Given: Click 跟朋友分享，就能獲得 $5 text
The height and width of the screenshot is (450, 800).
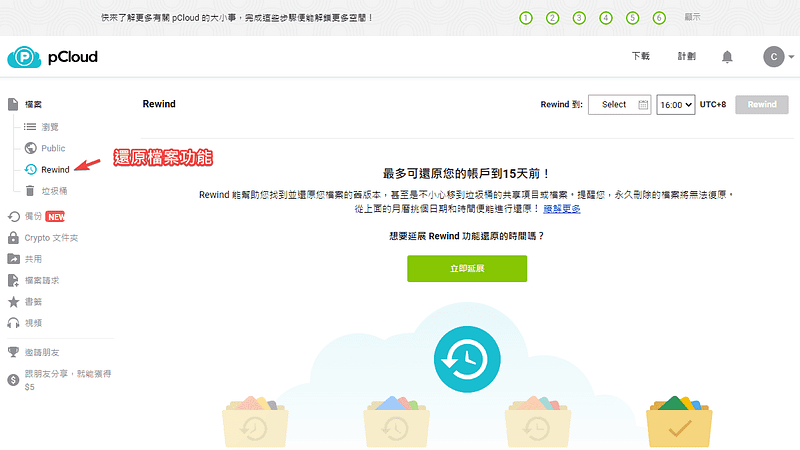Looking at the screenshot, I should tap(68, 380).
